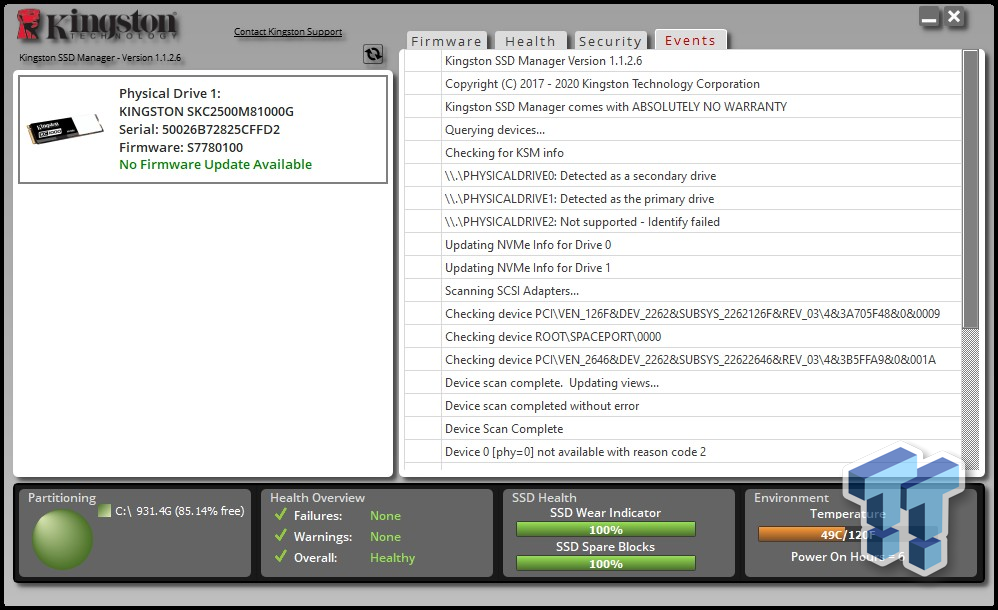Click the Warnings 'None' value
The width and height of the screenshot is (998, 610).
click(x=385, y=536)
